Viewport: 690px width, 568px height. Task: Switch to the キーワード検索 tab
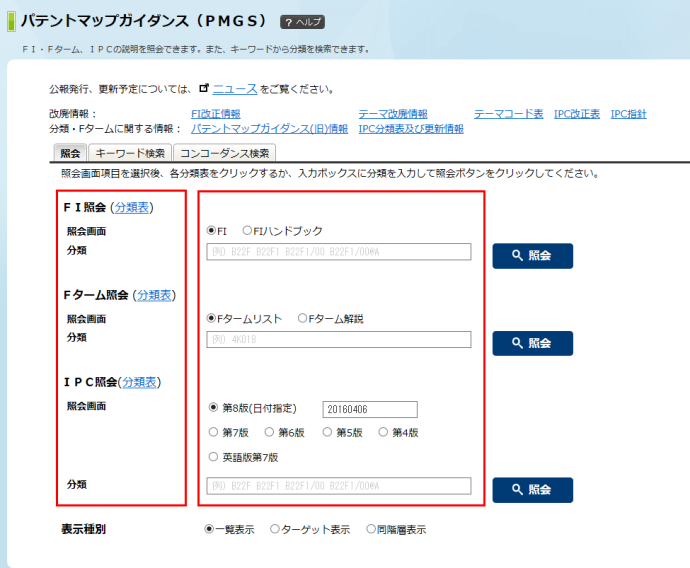click(129, 153)
